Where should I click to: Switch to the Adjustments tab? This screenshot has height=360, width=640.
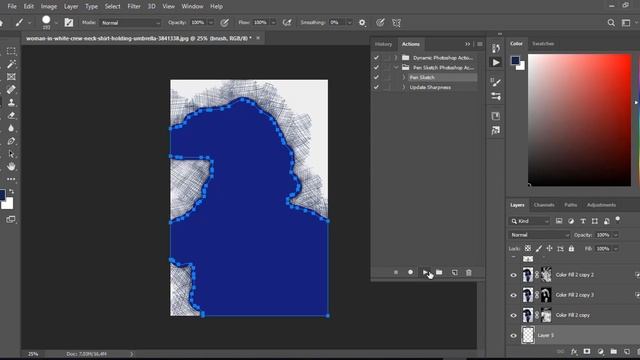point(601,205)
